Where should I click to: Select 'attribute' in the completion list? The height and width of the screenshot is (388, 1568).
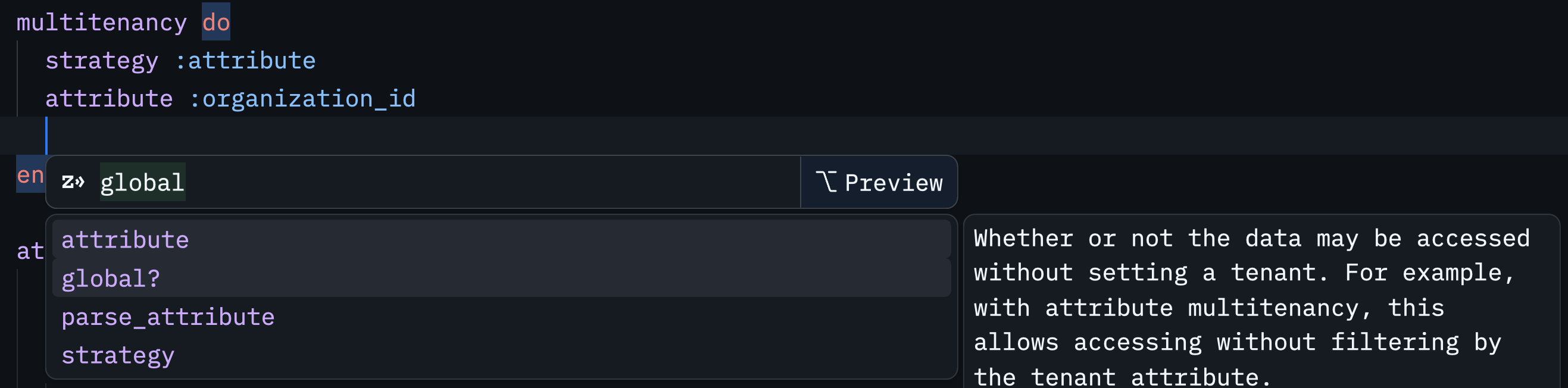pyautogui.click(x=125, y=240)
